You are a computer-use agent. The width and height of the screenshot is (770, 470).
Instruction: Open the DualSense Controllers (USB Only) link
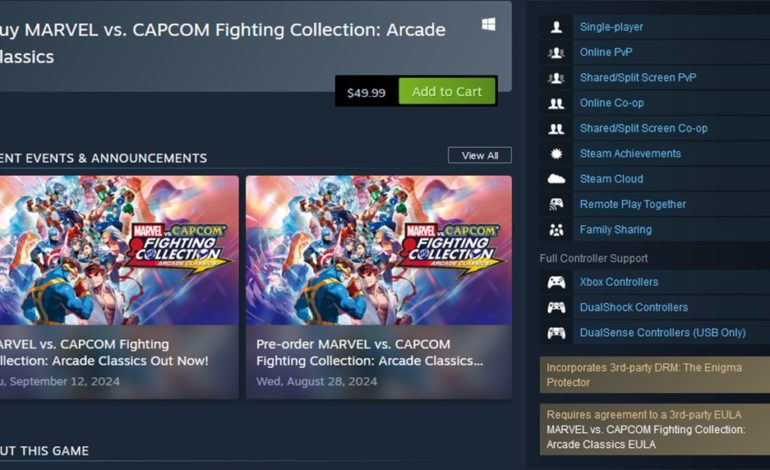click(662, 333)
